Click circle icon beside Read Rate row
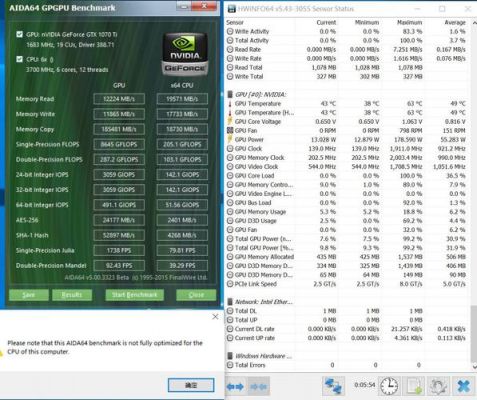The height and width of the screenshot is (400, 477). point(230,49)
